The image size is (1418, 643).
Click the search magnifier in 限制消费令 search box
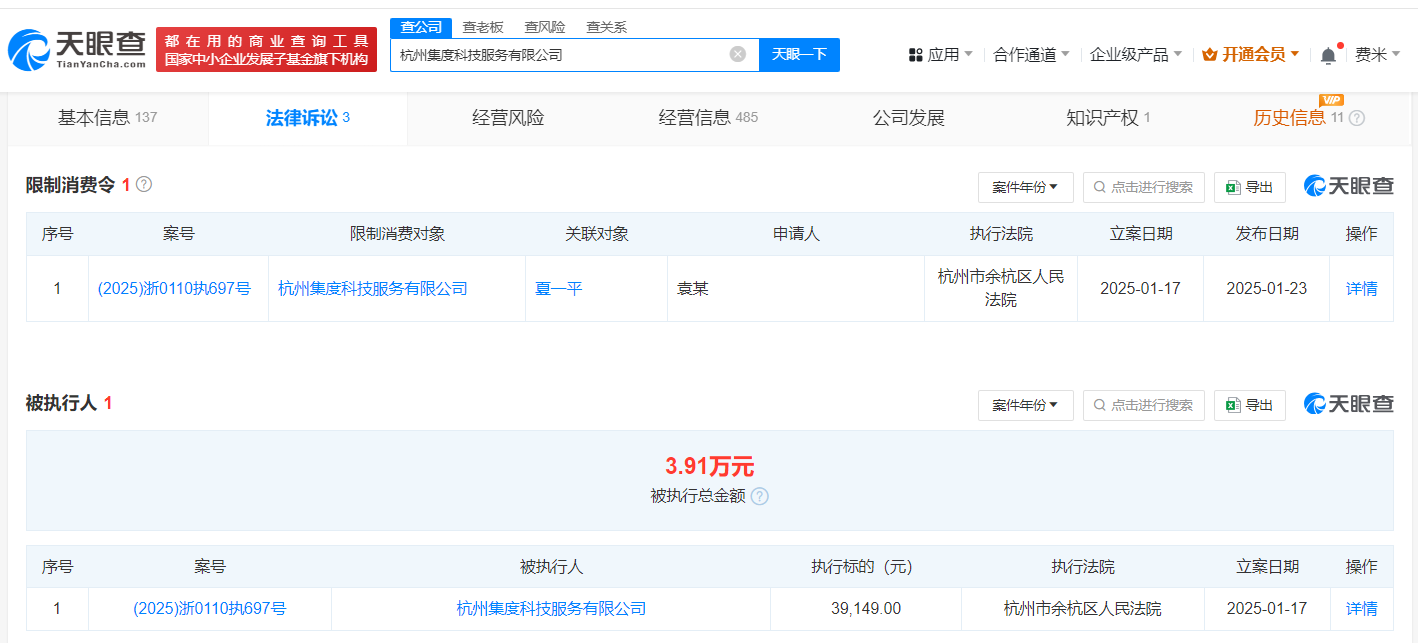[x=1100, y=187]
